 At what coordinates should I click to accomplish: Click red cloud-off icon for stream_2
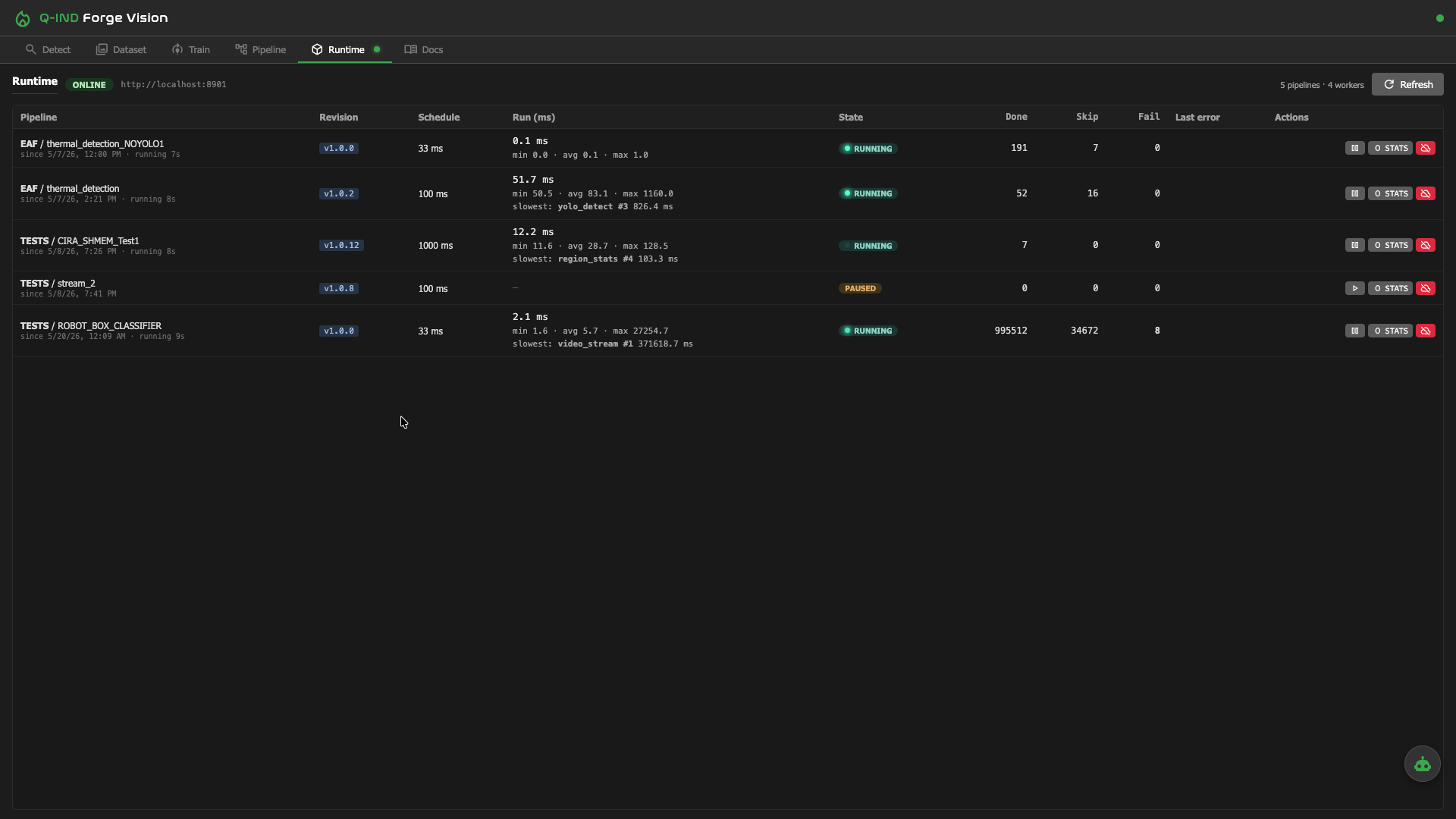(x=1426, y=288)
